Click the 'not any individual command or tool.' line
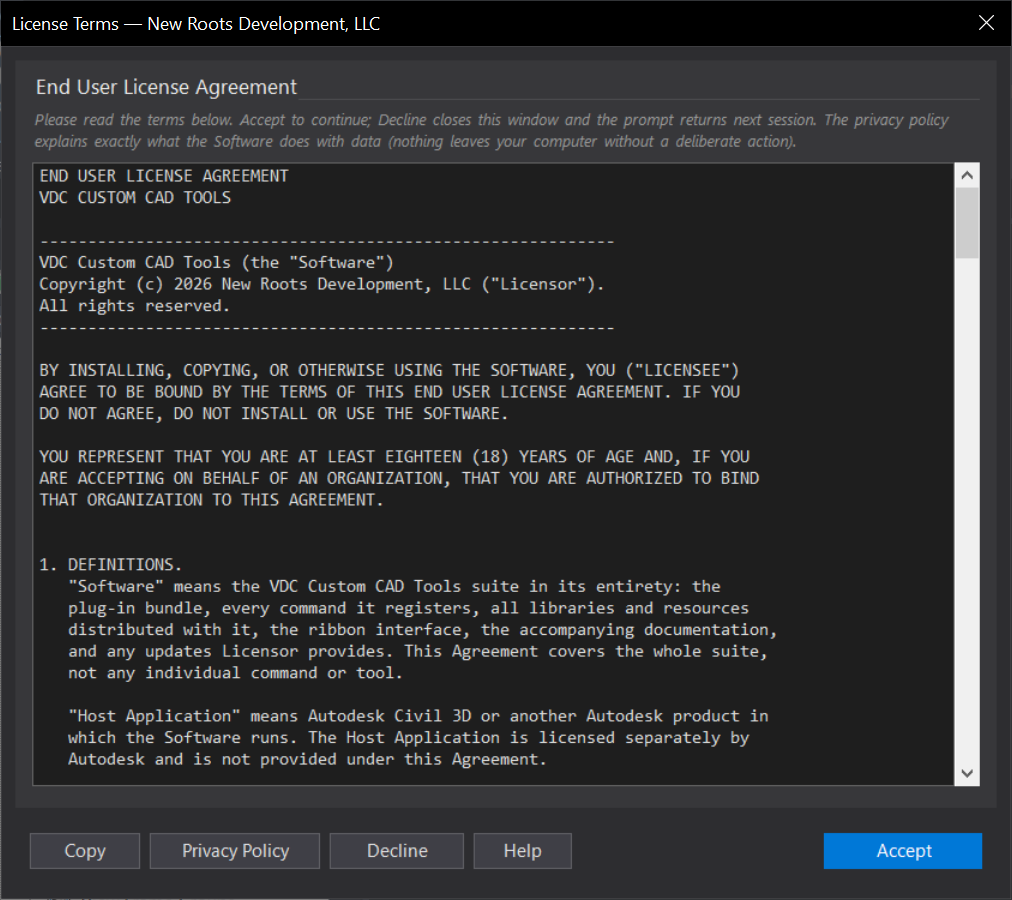Viewport: 1012px width, 900px height. (236, 673)
